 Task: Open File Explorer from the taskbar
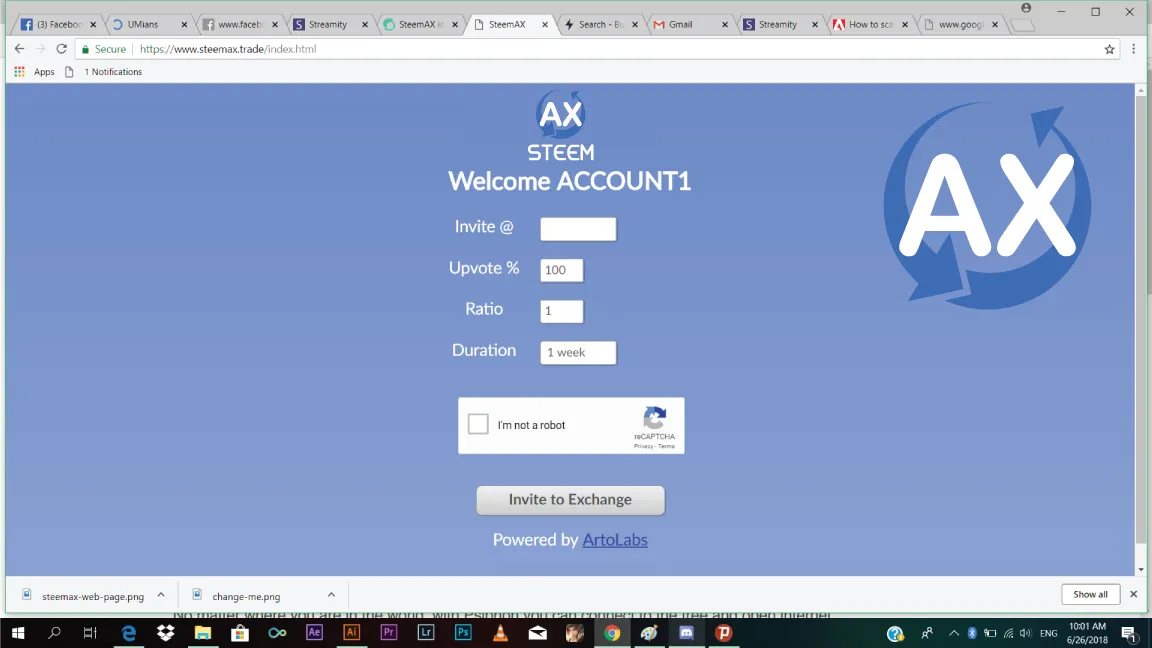(x=203, y=633)
